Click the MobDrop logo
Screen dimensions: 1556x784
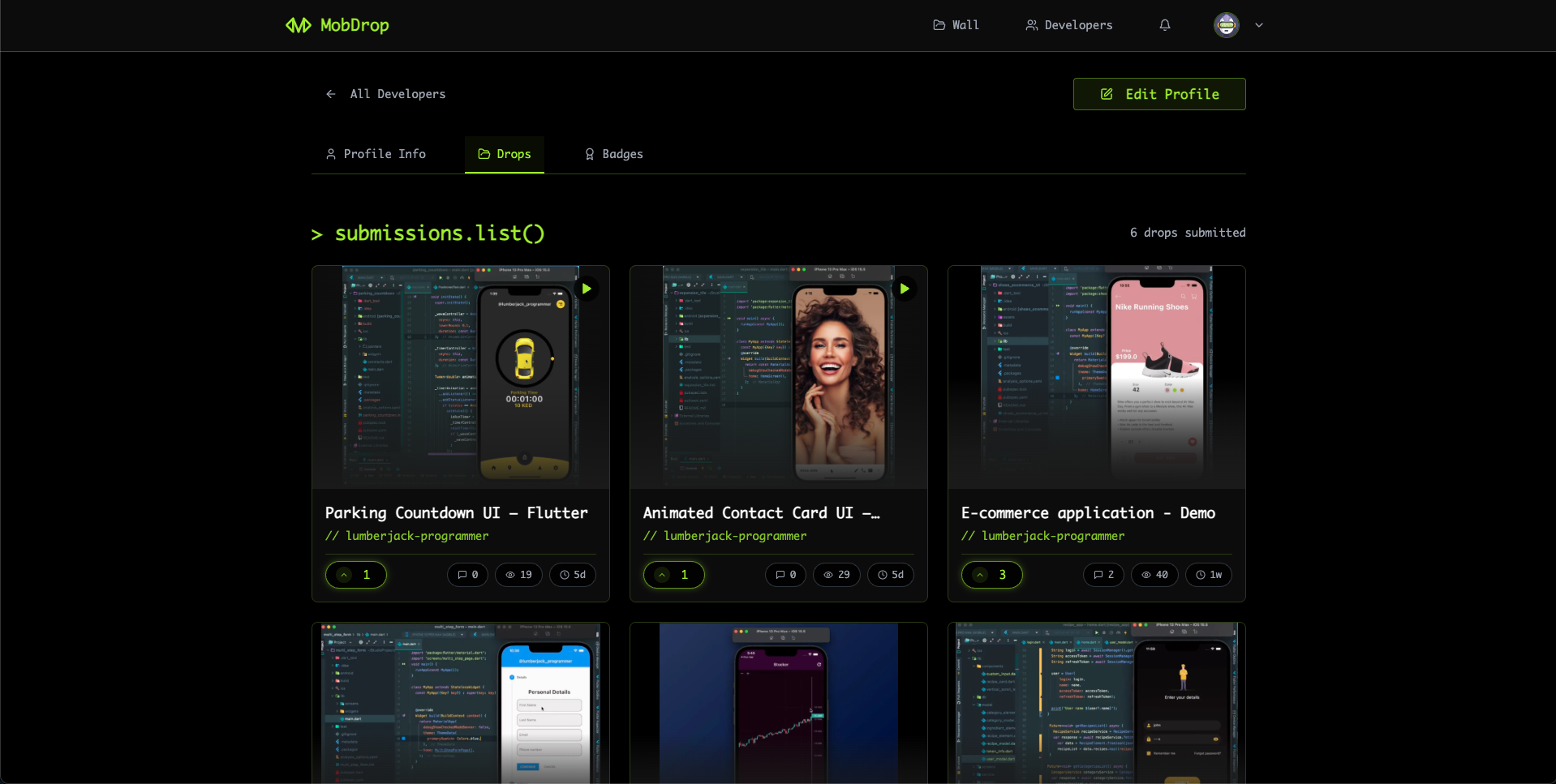pyautogui.click(x=337, y=25)
